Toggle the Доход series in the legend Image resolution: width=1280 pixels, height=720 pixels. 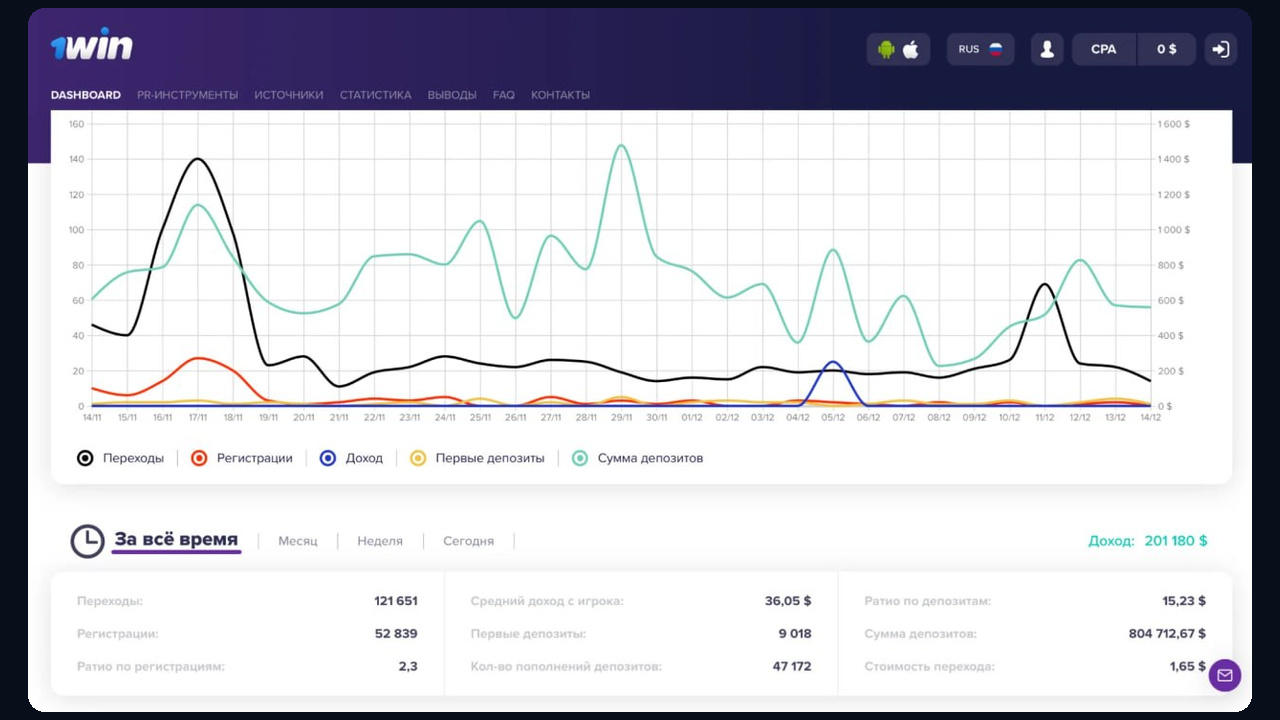350,458
